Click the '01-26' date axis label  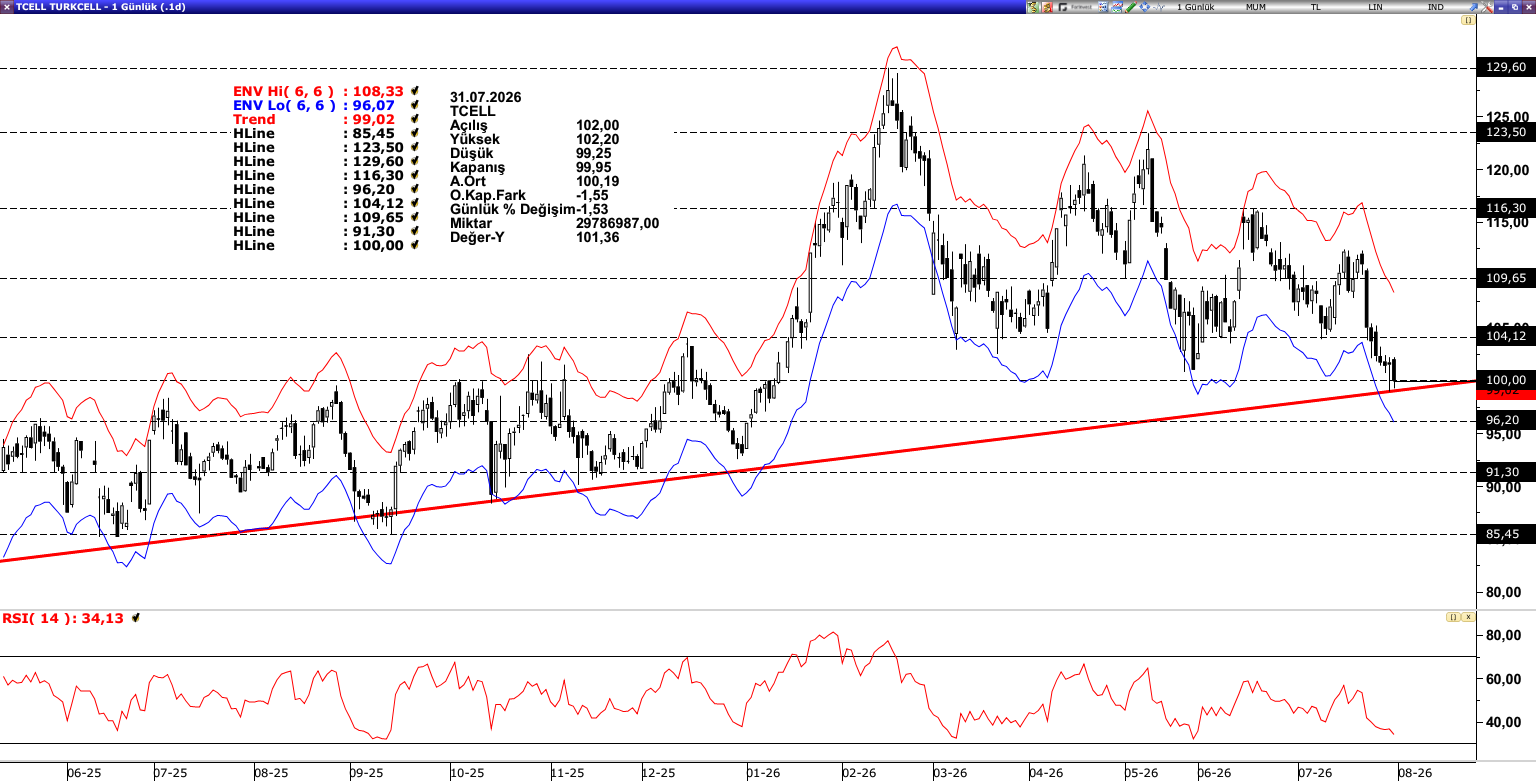click(764, 773)
